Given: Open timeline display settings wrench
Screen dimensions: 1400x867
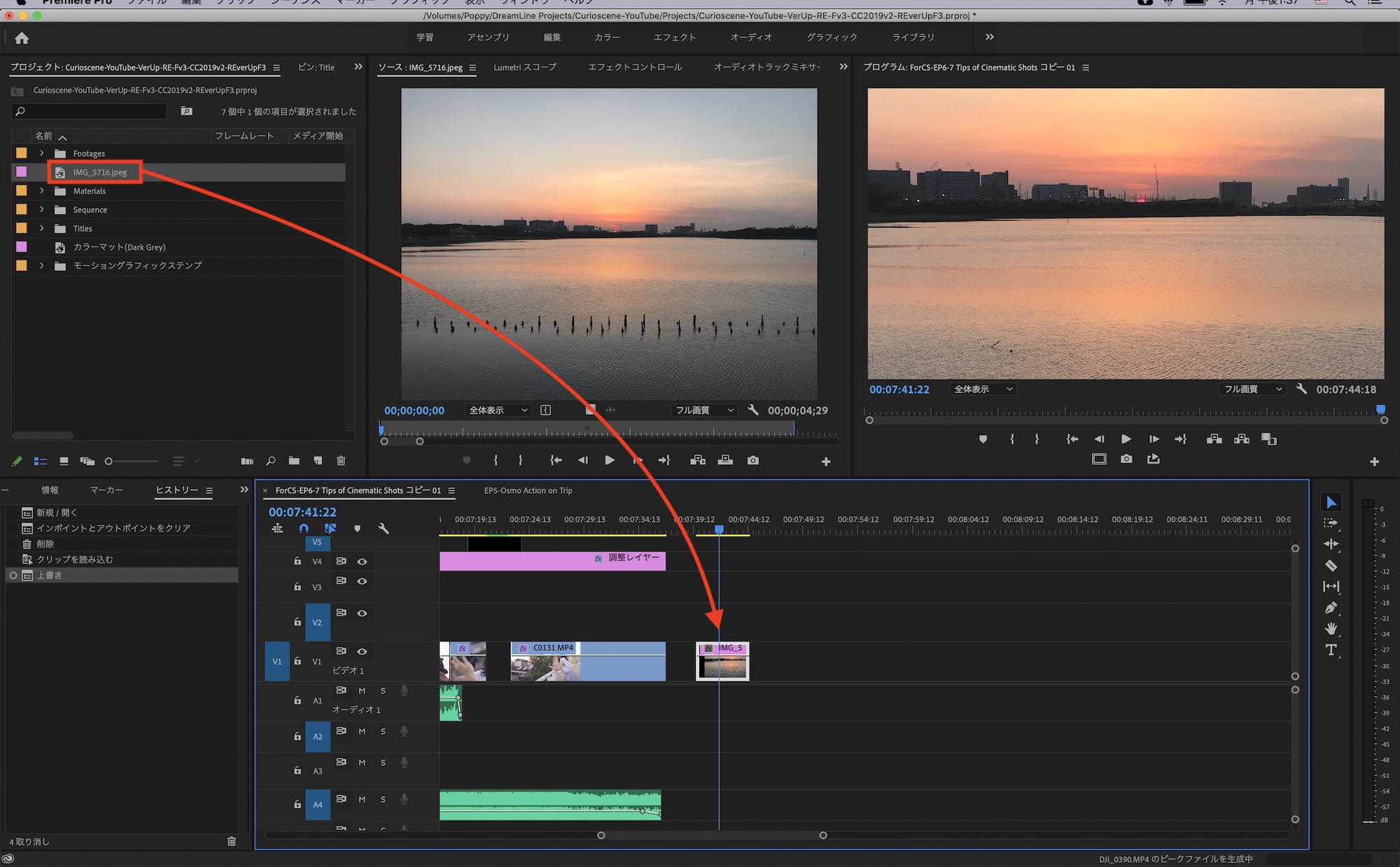Looking at the screenshot, I should [x=384, y=529].
